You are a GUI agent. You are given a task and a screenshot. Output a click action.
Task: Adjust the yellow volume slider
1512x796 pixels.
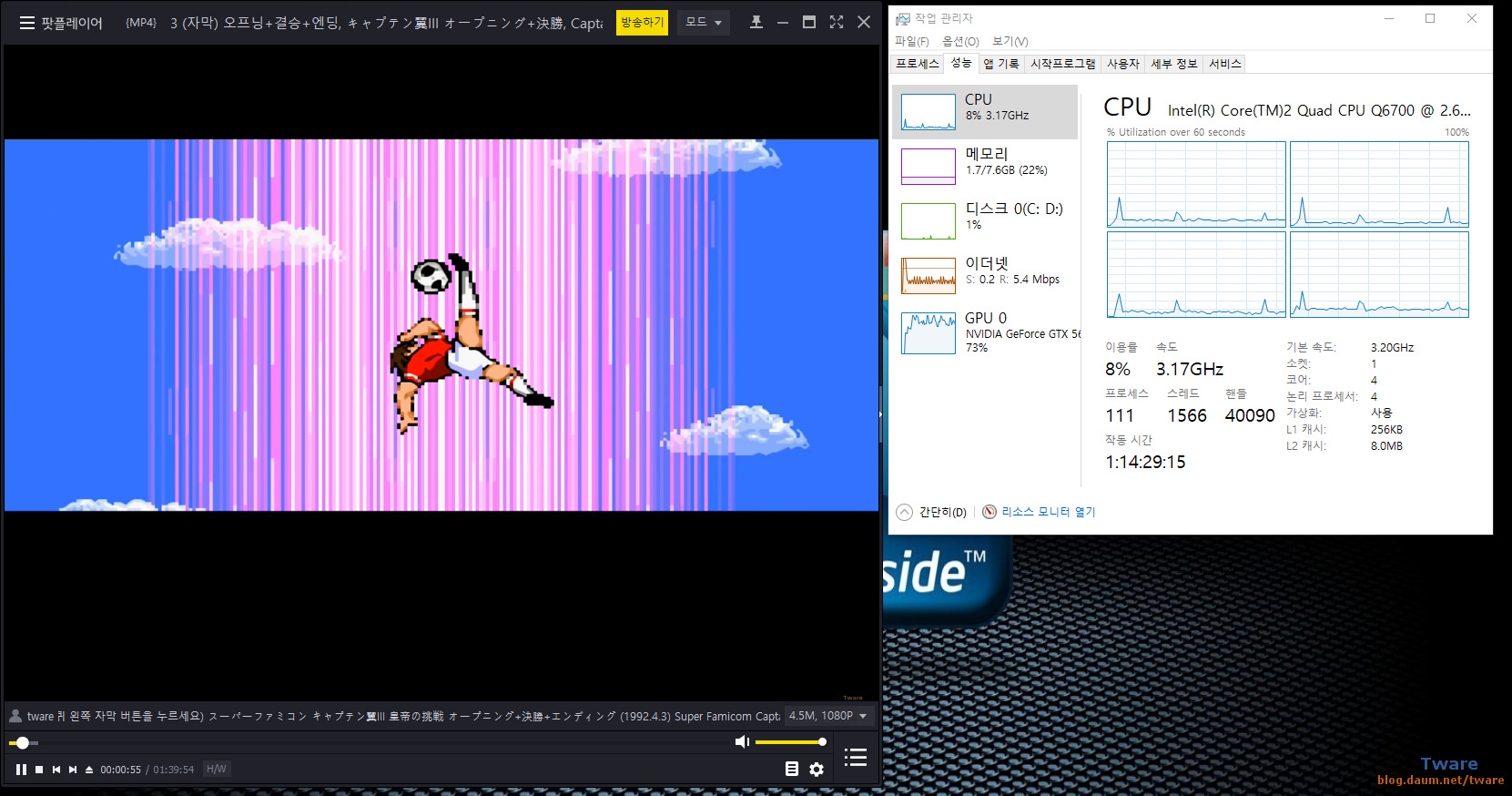790,741
